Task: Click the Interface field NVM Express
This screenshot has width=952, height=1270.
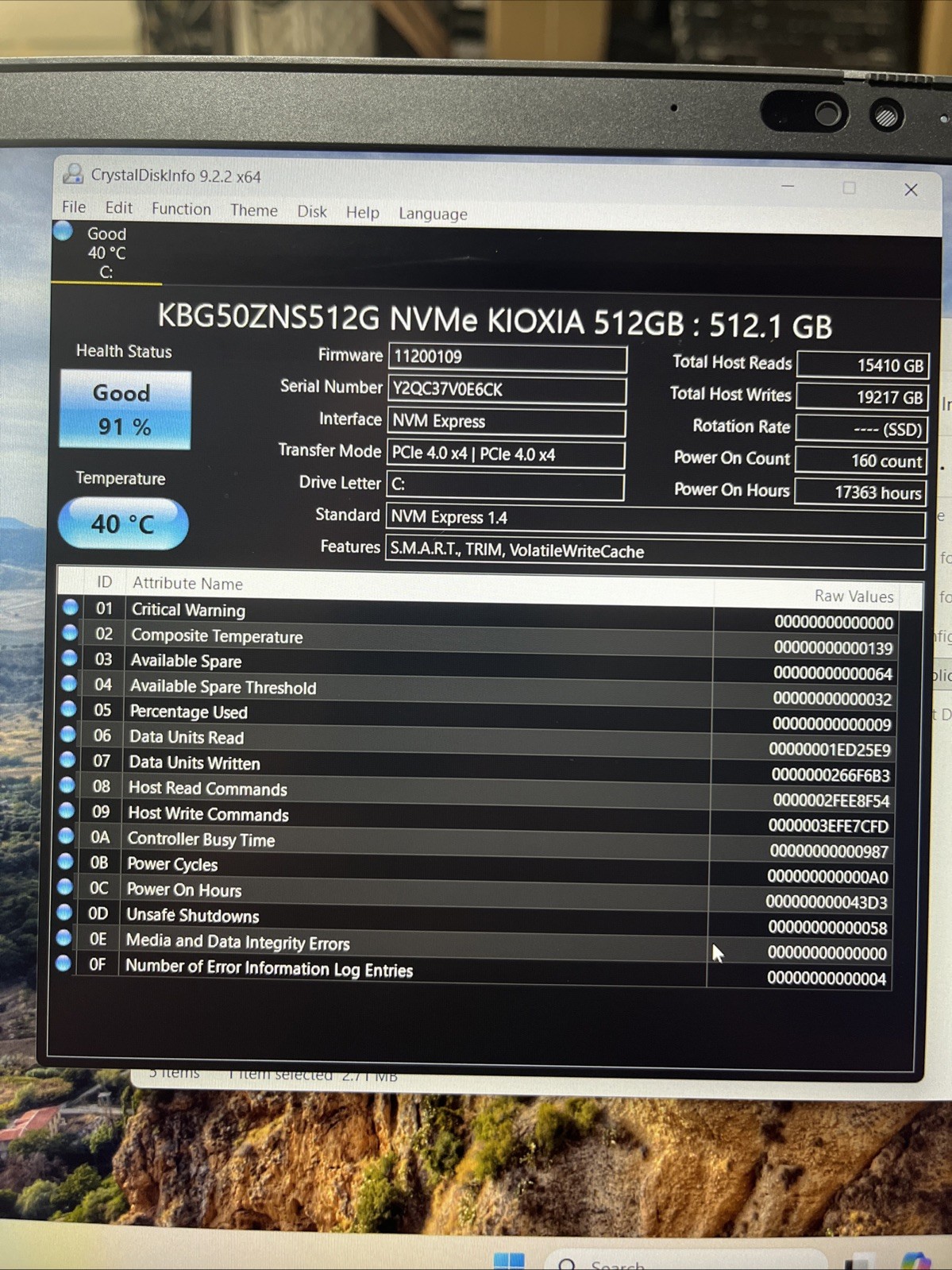Action: pos(506,422)
